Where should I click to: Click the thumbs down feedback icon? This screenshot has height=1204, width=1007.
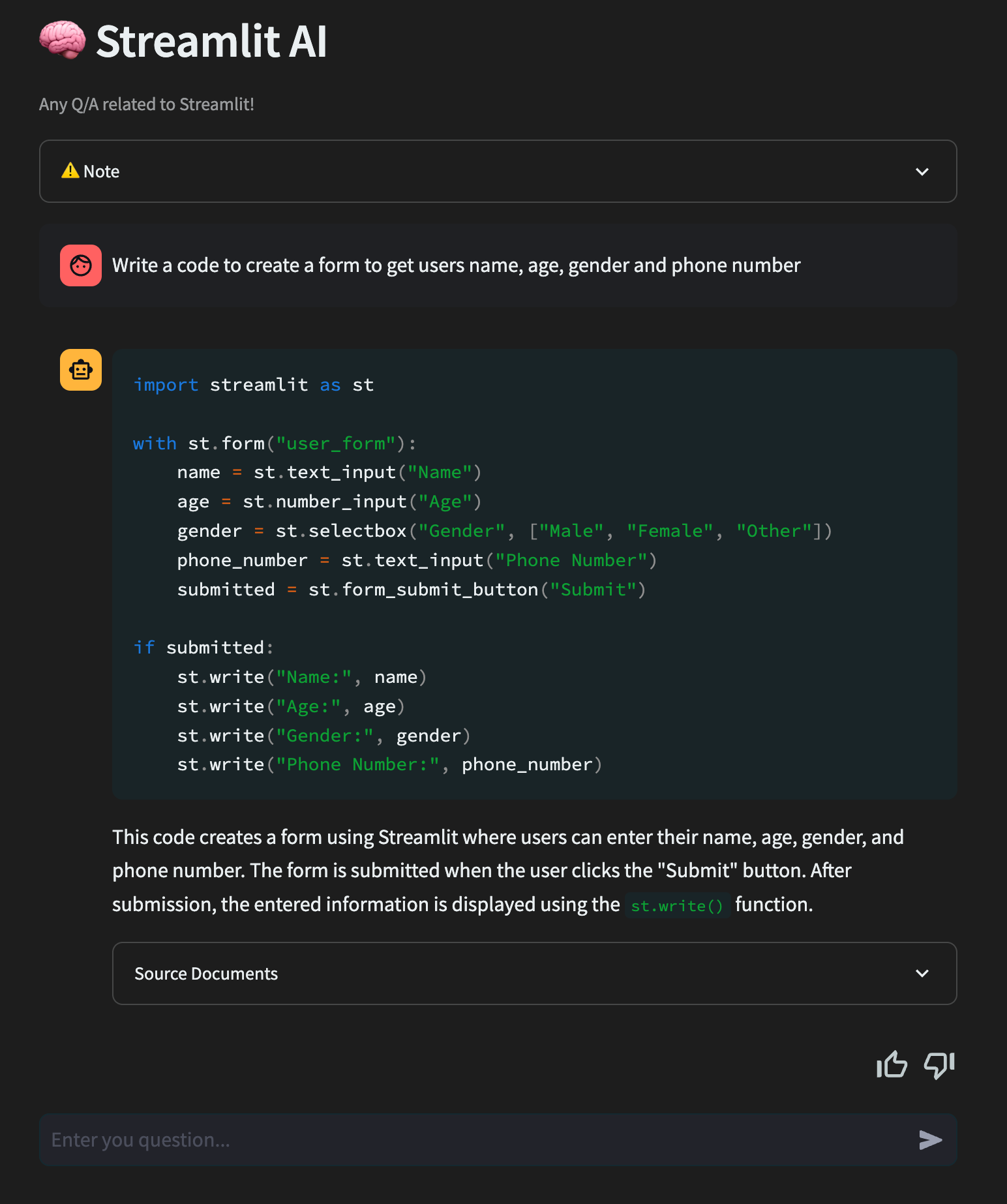pyautogui.click(x=939, y=1064)
